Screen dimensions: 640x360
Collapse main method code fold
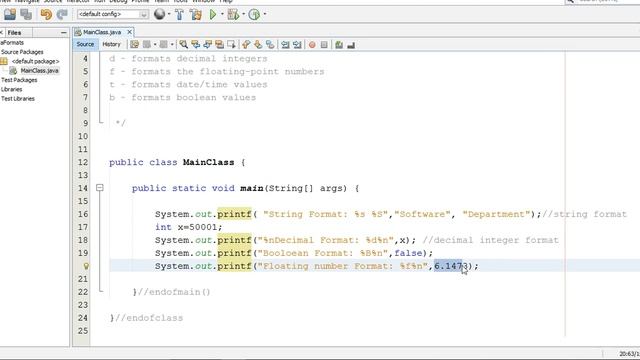click(100, 188)
